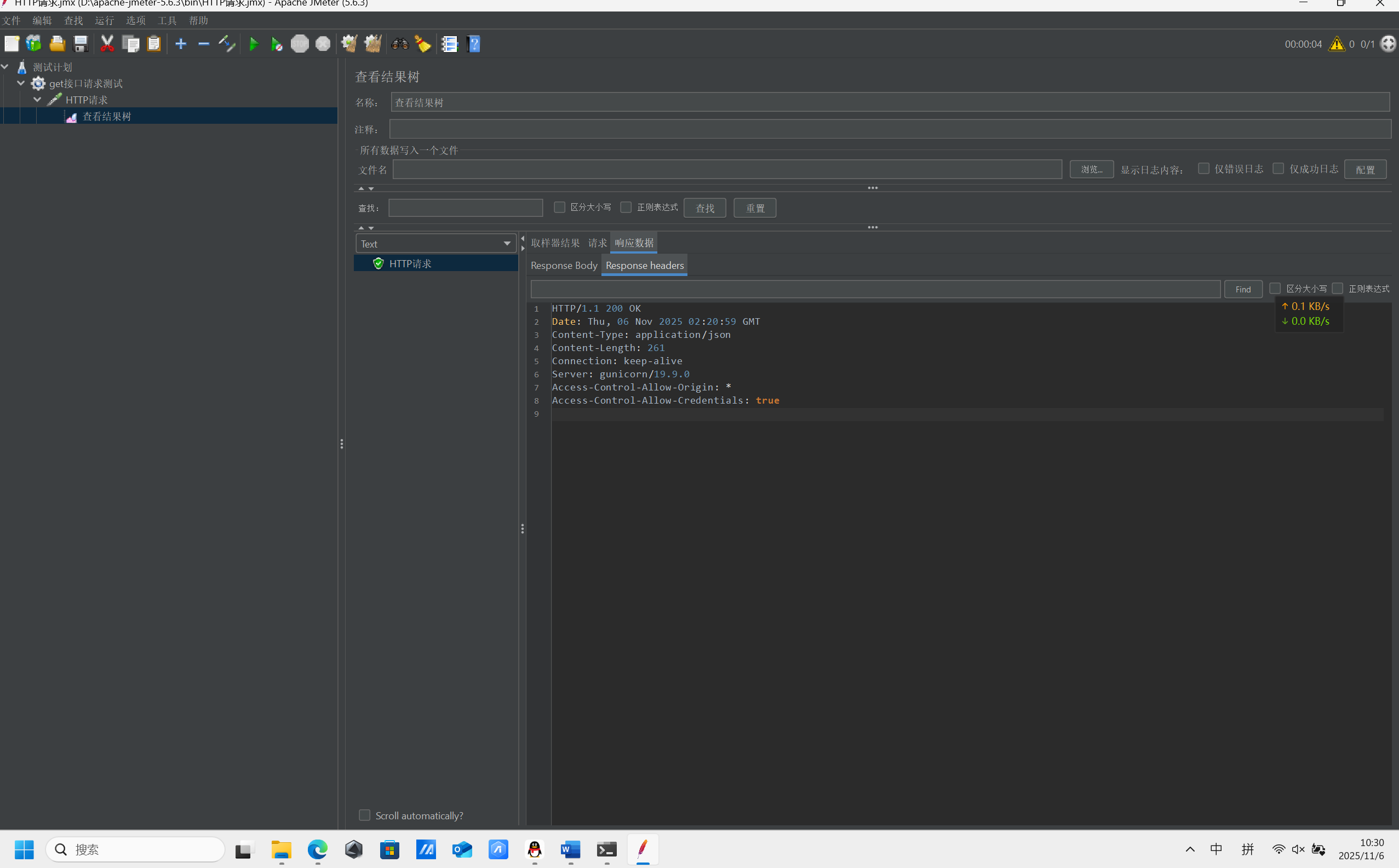Click Start no pauses toolbar icon
1399x868 pixels.
click(276, 44)
